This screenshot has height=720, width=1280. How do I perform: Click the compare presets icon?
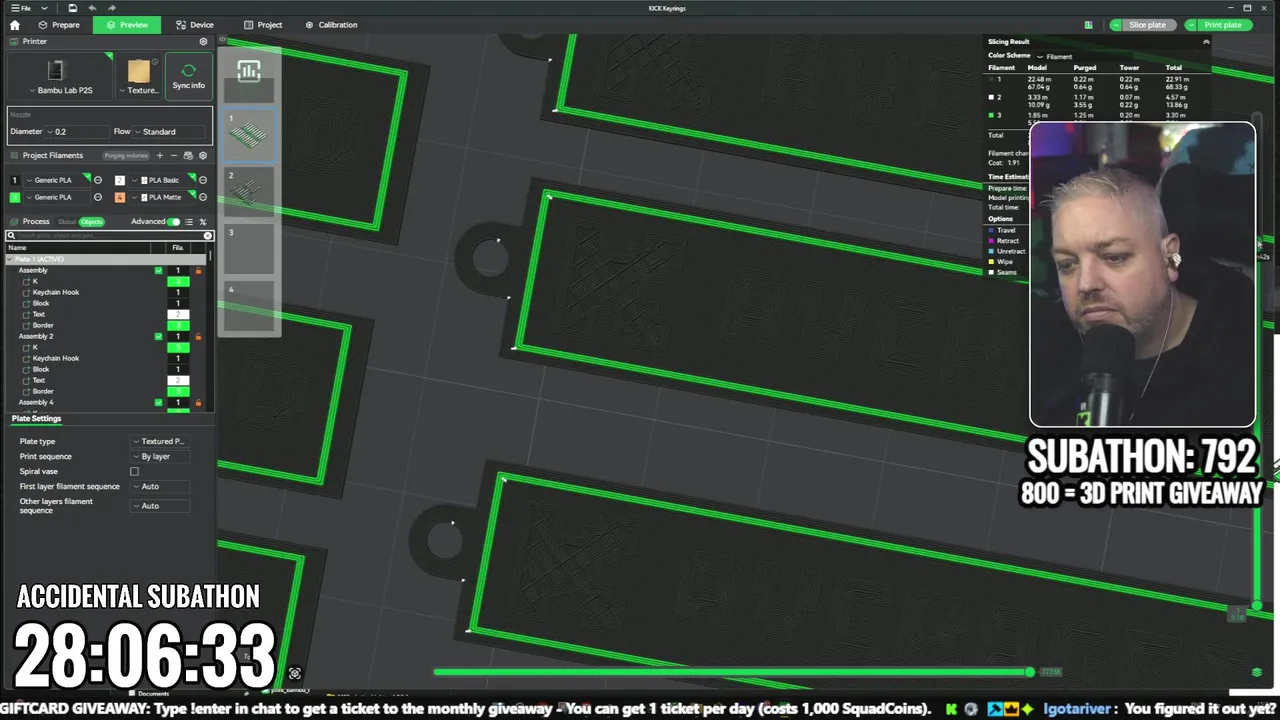pyautogui.click(x=203, y=221)
